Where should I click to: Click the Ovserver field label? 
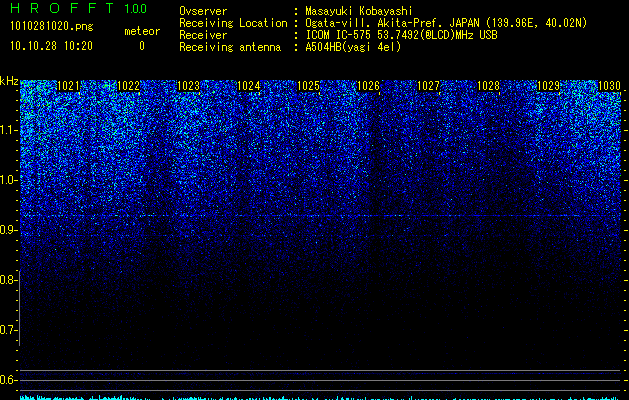(203, 11)
